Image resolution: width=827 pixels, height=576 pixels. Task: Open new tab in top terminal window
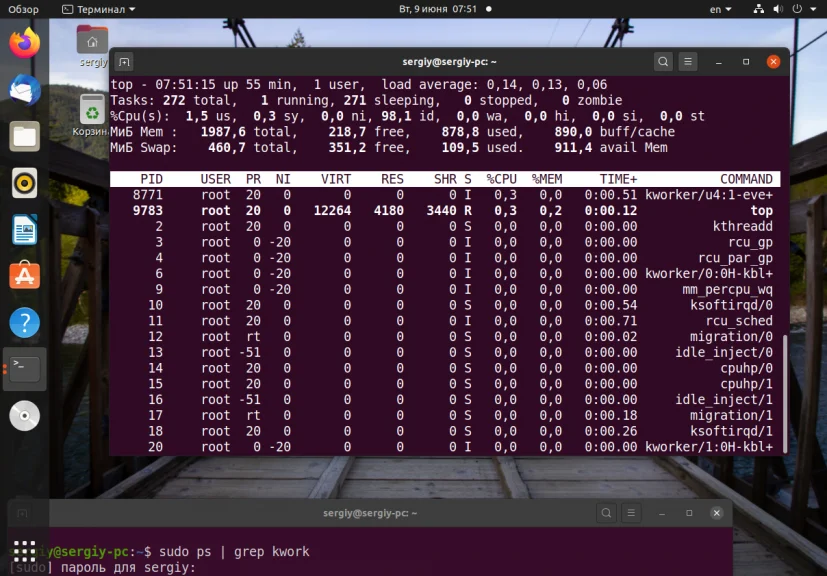pos(124,62)
